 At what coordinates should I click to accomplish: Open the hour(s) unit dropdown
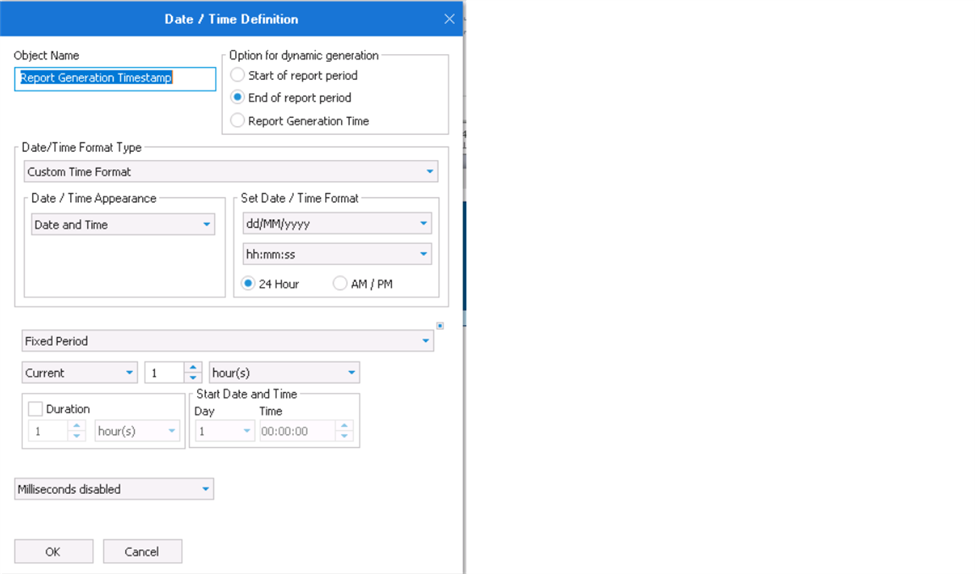(284, 373)
